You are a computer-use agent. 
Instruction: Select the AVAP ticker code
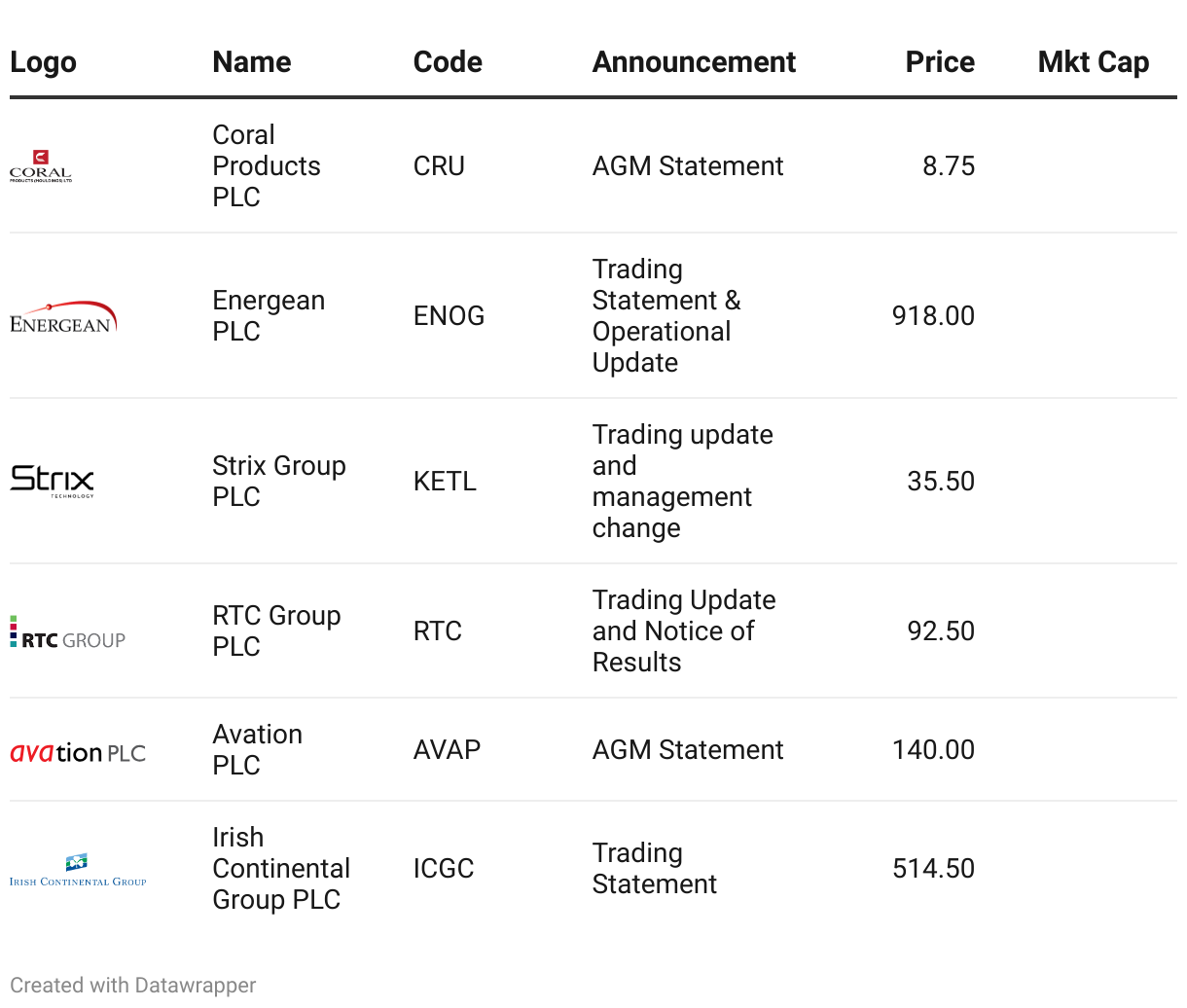447,749
